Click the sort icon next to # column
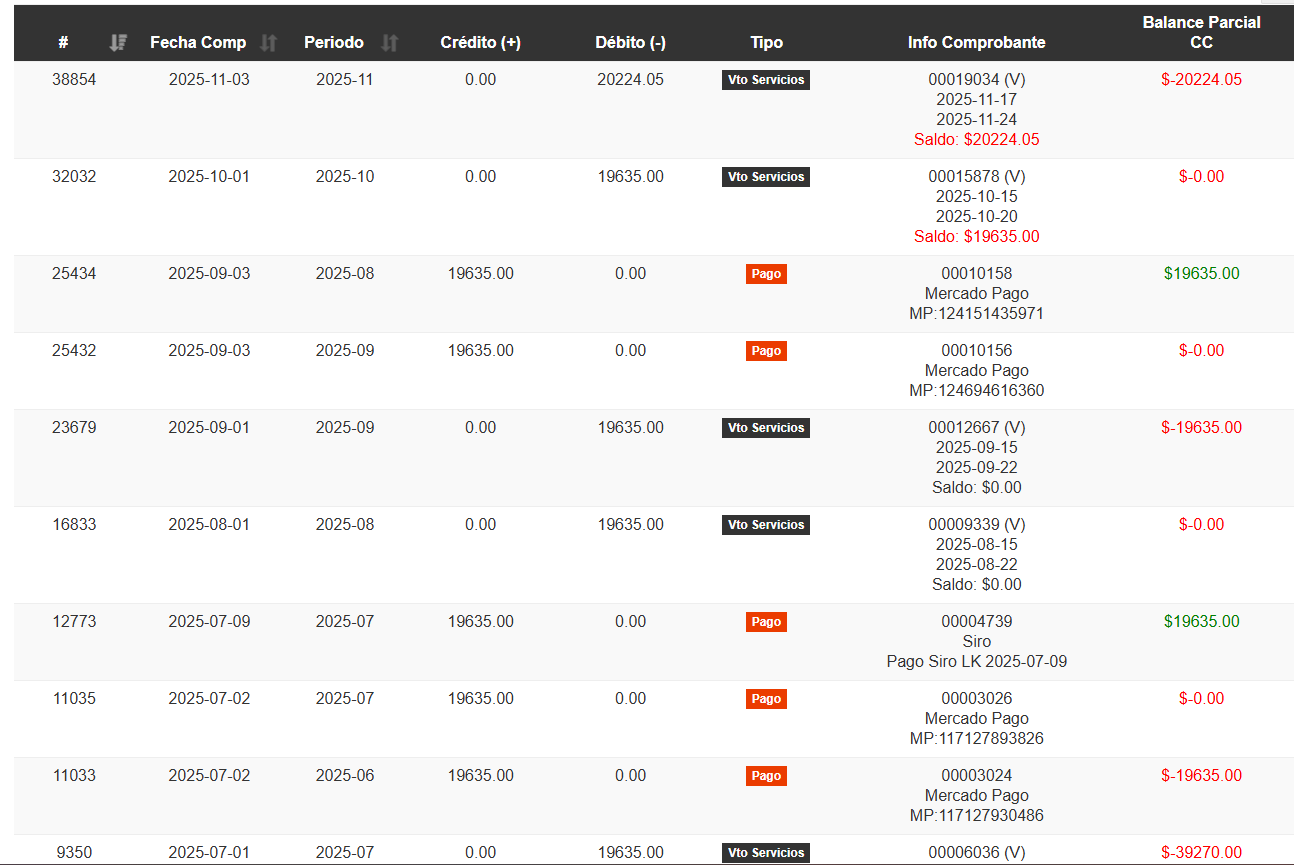 (x=118, y=43)
